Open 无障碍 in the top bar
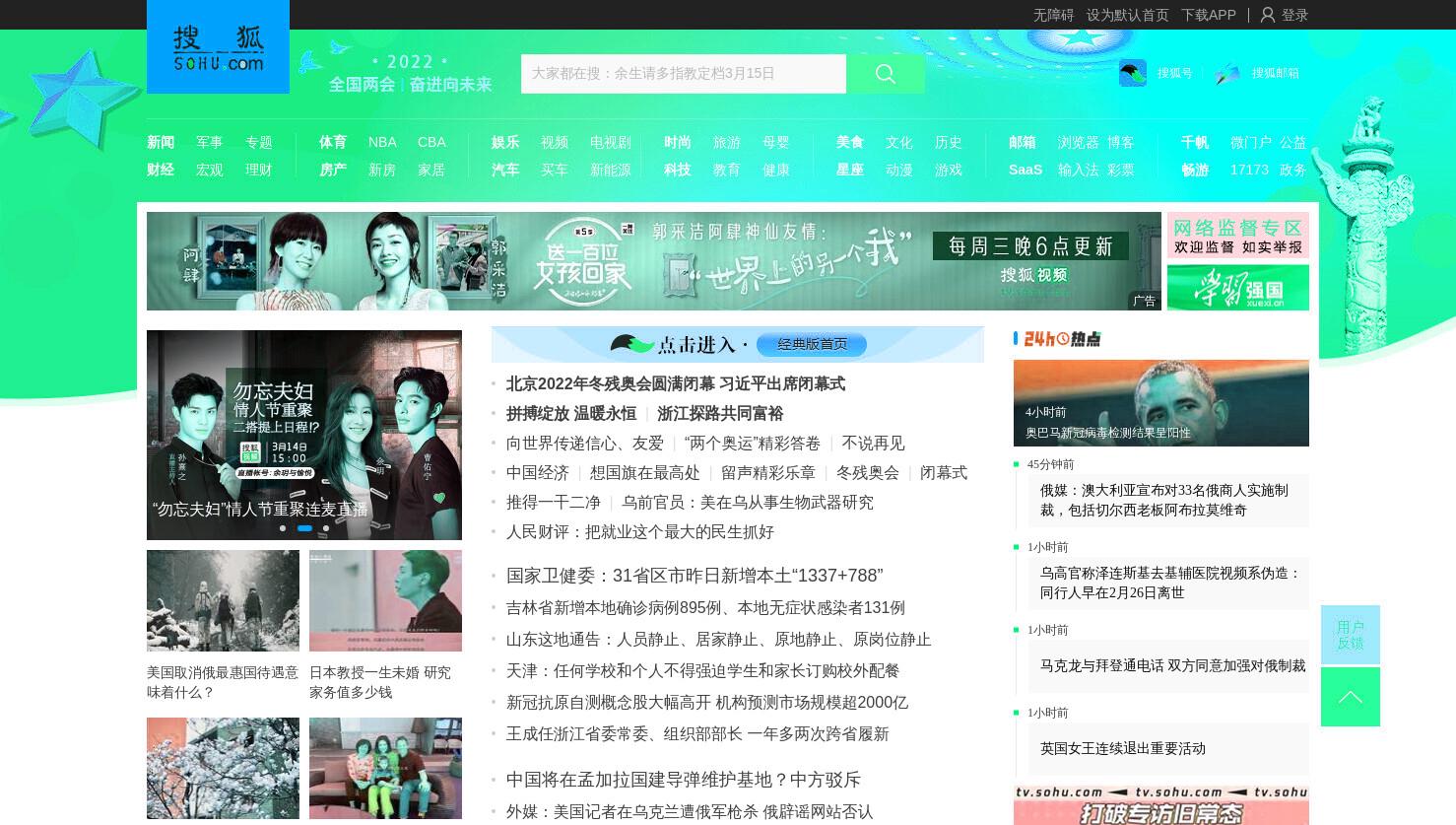 (x=1053, y=15)
